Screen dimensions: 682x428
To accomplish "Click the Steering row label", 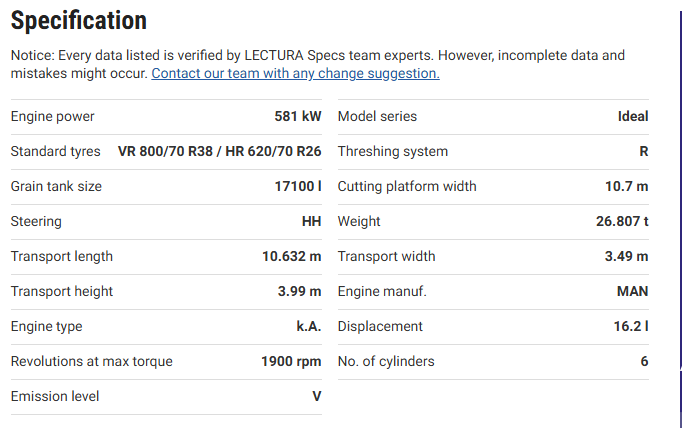I will point(36,221).
